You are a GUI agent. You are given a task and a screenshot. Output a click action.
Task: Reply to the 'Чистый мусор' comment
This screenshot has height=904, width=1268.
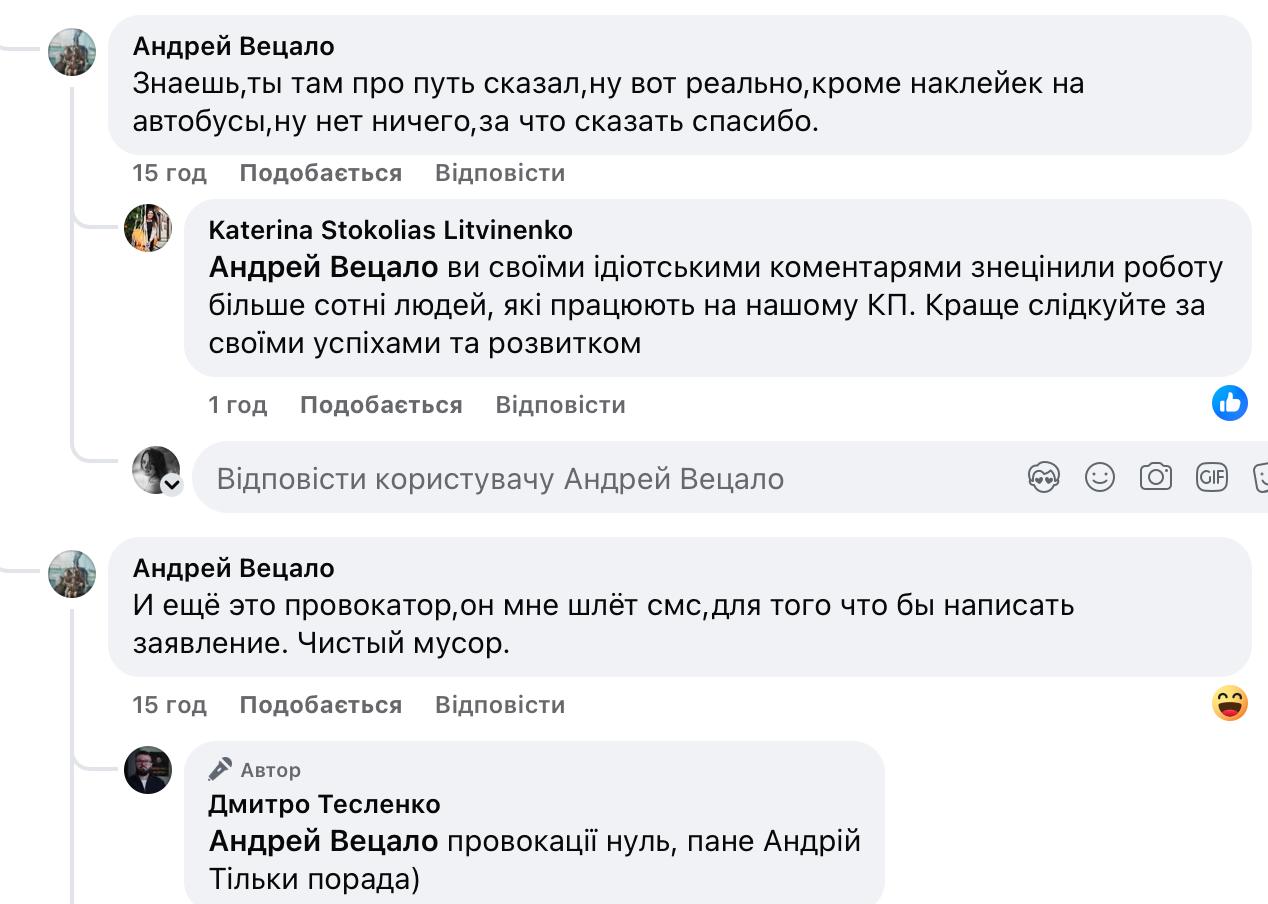point(500,705)
